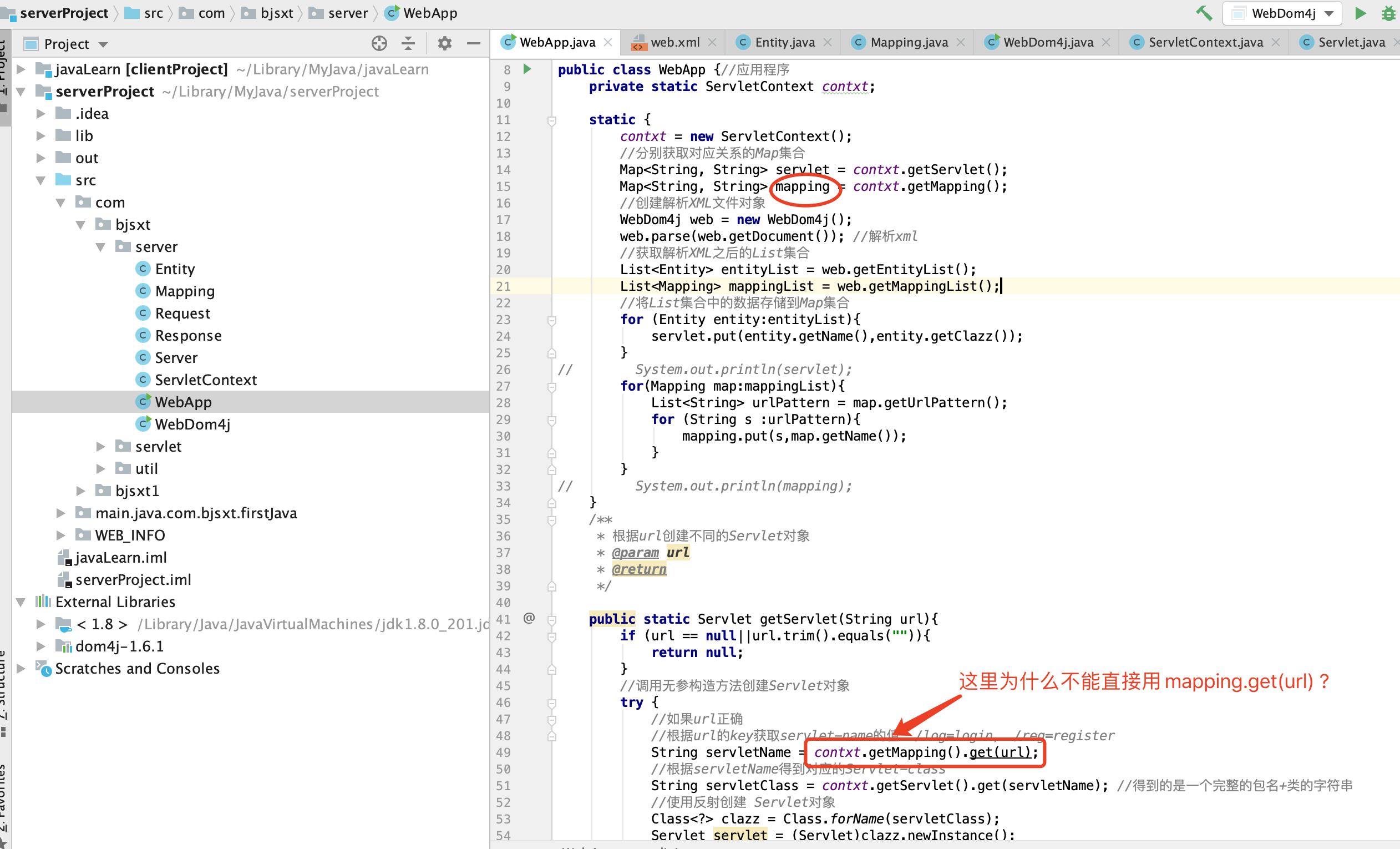Expand the util package
Viewport: 1400px width, 849px height.
tap(100, 469)
